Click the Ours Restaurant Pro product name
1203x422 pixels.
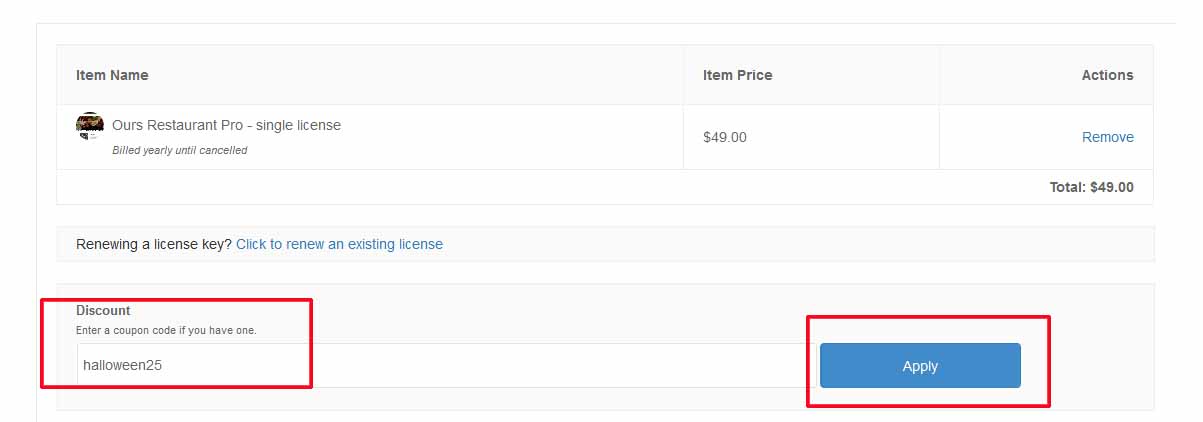(226, 126)
